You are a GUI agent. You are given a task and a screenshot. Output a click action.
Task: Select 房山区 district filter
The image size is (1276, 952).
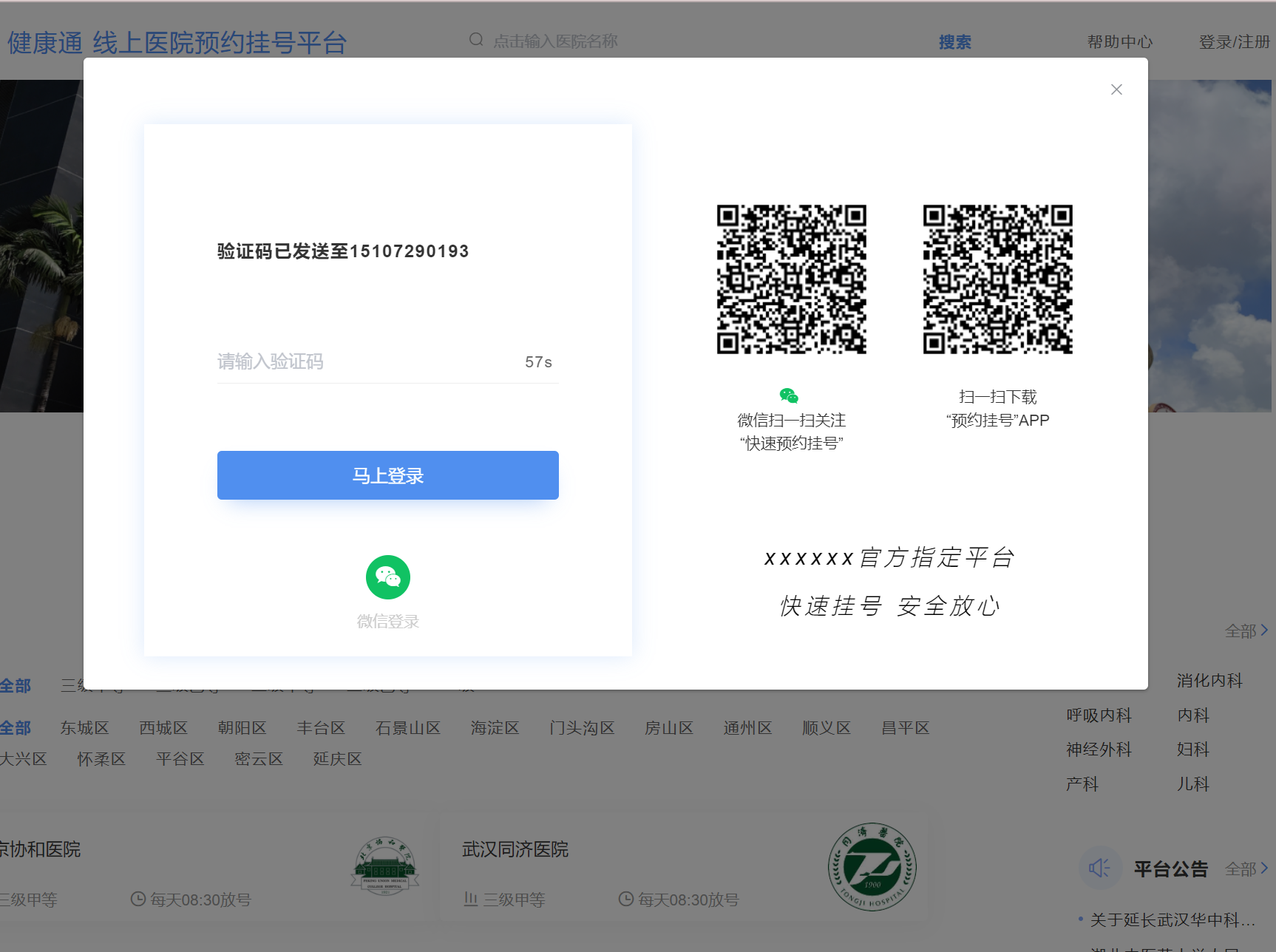pyautogui.click(x=669, y=728)
